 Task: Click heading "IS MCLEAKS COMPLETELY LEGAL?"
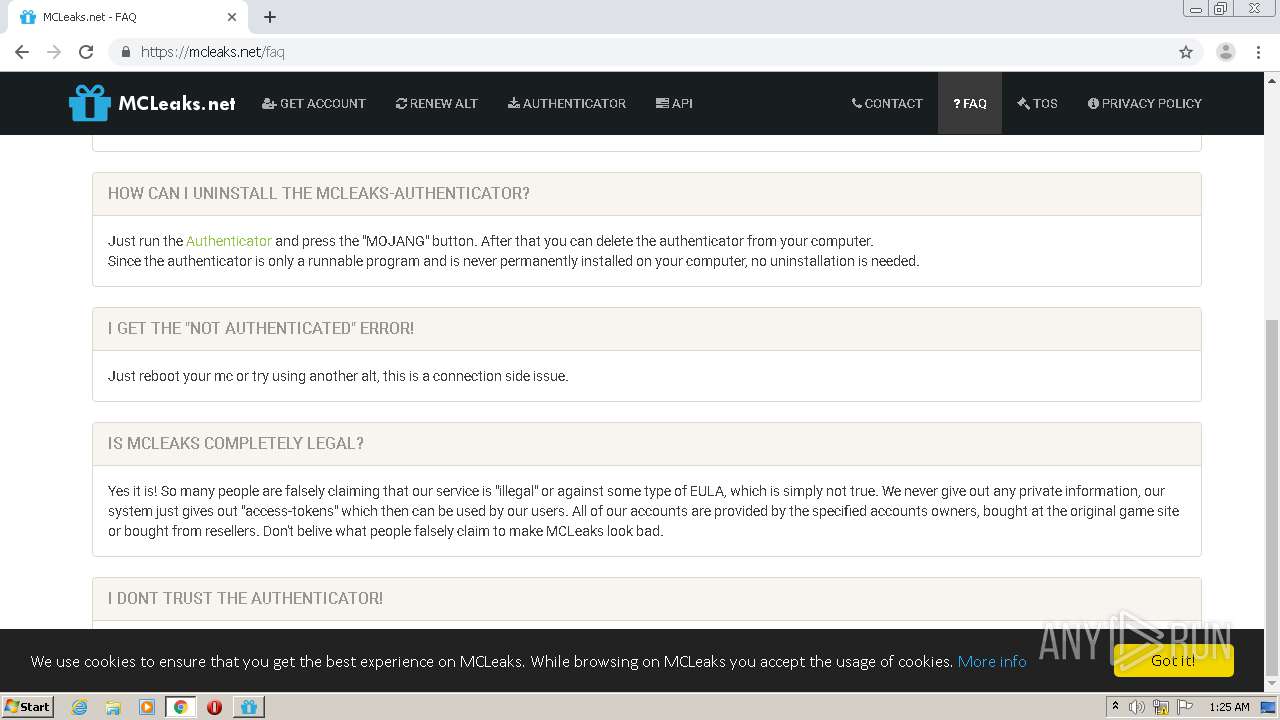[x=236, y=443]
